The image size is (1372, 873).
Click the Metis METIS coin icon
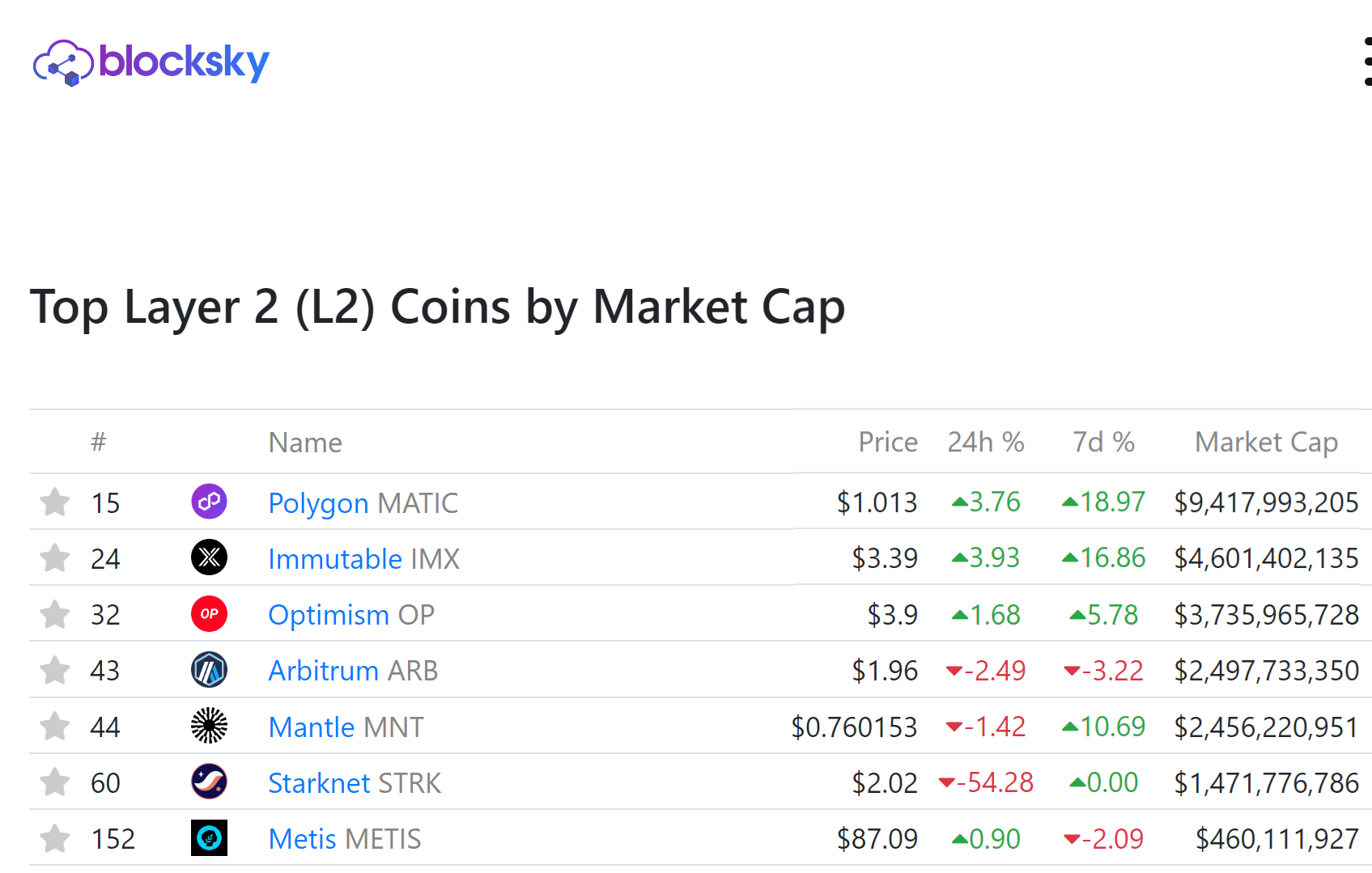[209, 837]
